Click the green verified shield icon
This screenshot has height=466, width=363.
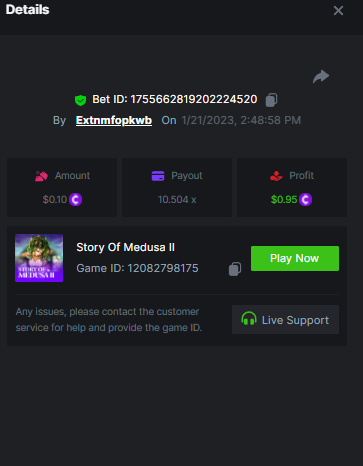80,100
